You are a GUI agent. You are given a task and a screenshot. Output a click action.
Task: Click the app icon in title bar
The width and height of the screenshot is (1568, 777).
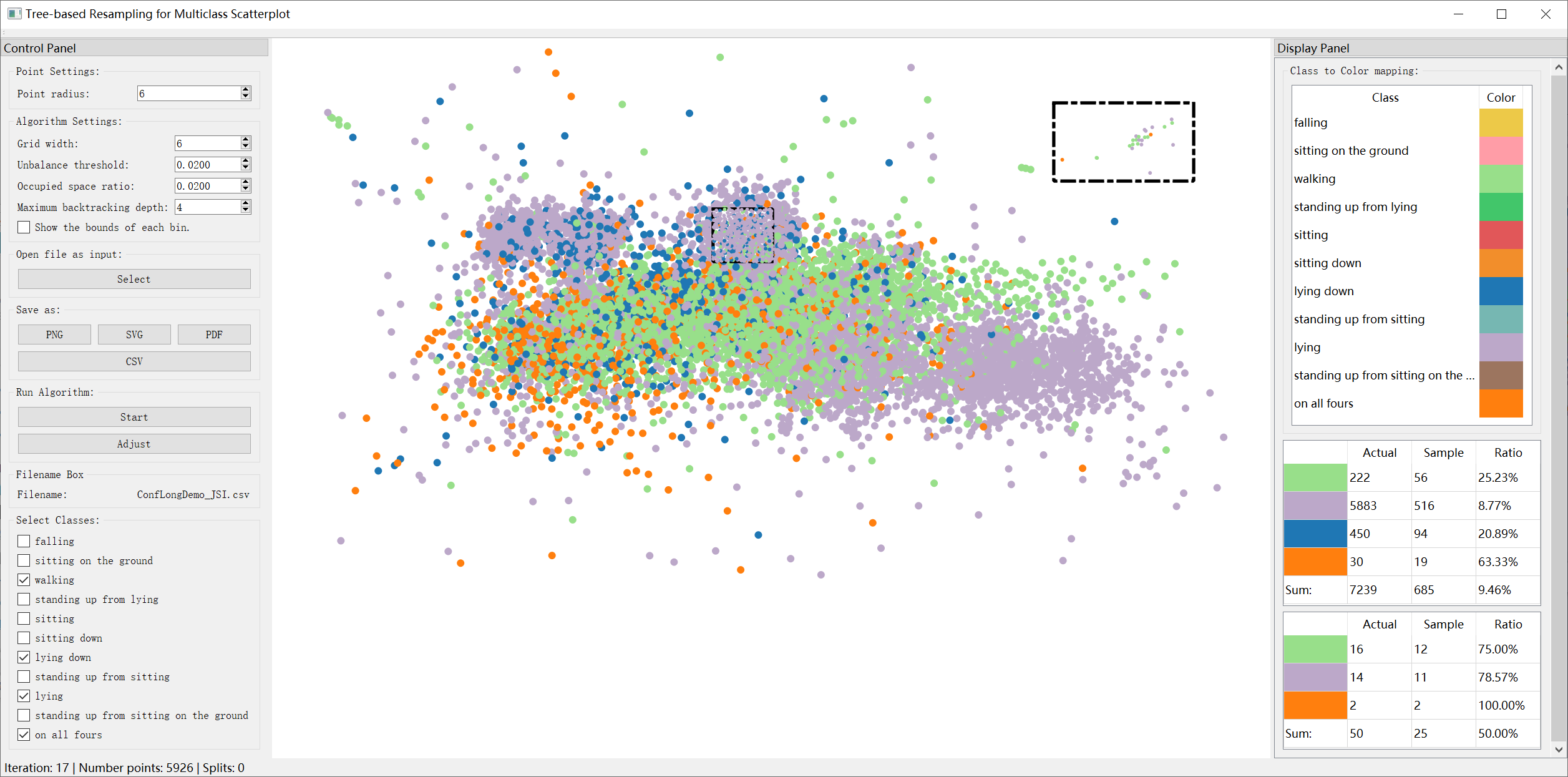[x=14, y=14]
